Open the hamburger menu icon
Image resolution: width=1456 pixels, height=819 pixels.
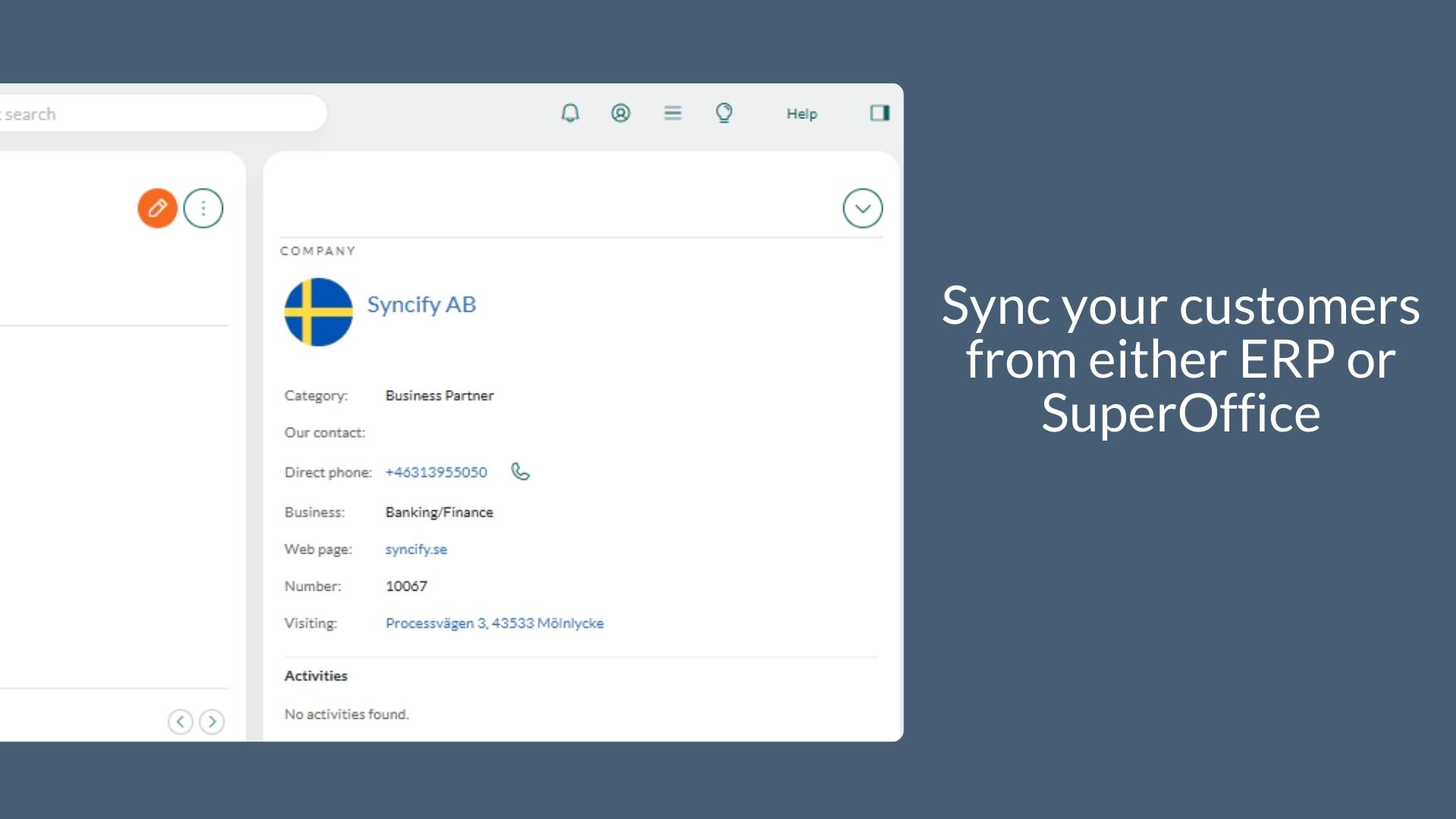click(673, 114)
